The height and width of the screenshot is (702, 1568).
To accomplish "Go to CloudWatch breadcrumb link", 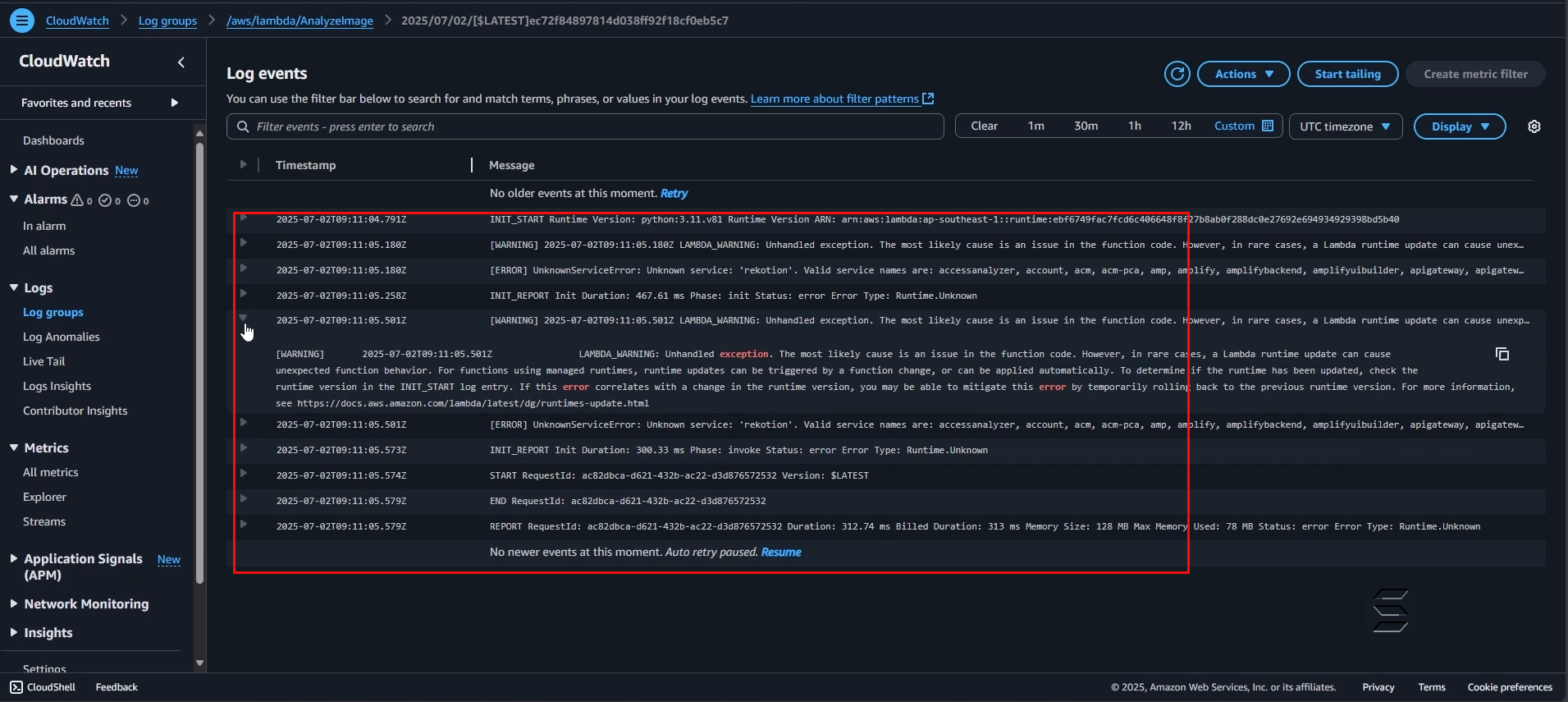I will 77,21.
